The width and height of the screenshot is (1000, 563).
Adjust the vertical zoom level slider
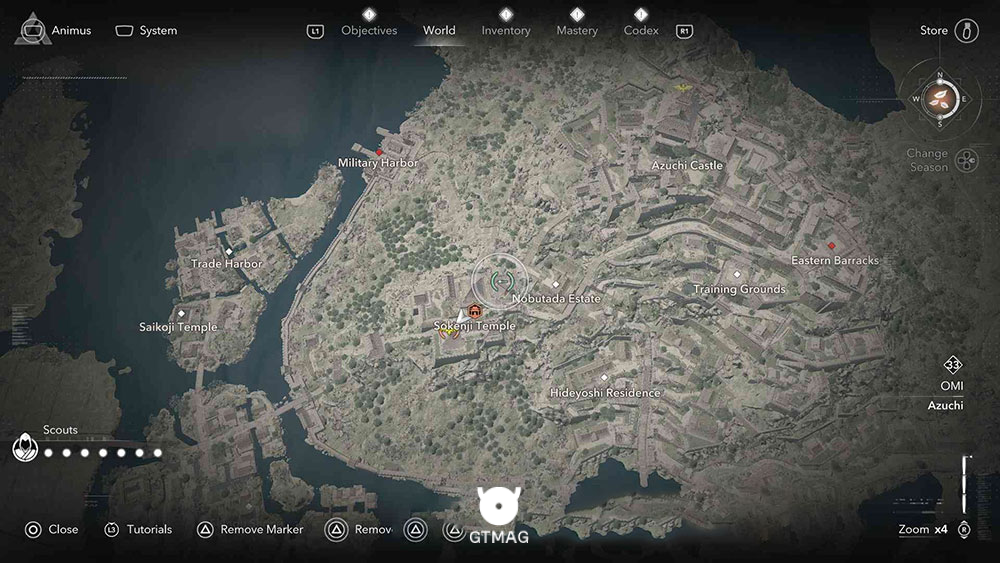click(x=966, y=485)
